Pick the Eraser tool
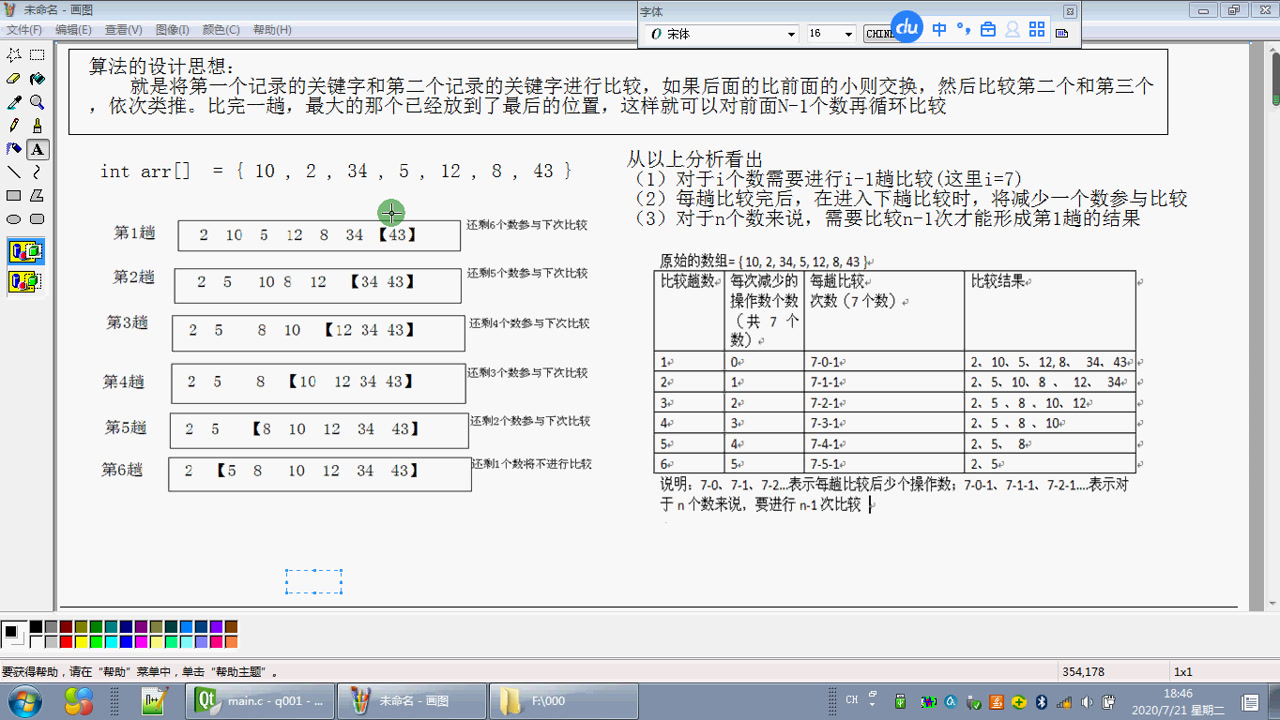1280x720 pixels. click(14, 79)
